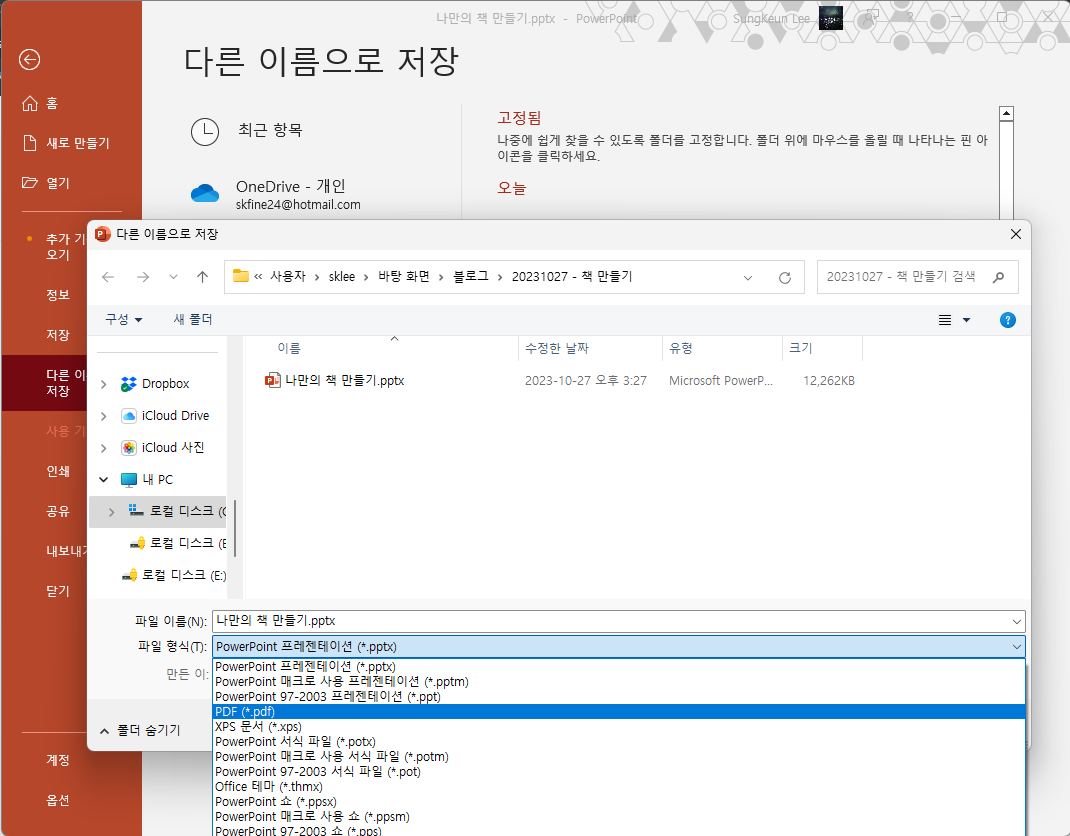Viewport: 1070px width, 836px height.
Task: Select PowerPoint 매크로 사용 서식 파일 (*.potm)
Action: click(x=619, y=757)
